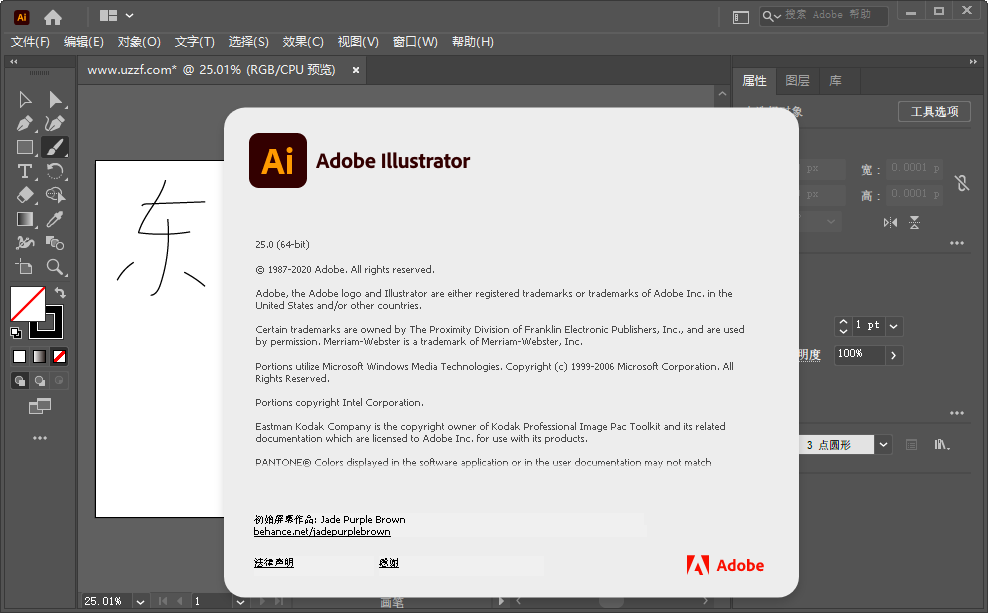The height and width of the screenshot is (613, 988).
Task: Expand the opacity 100% flyout arrow
Action: click(893, 355)
